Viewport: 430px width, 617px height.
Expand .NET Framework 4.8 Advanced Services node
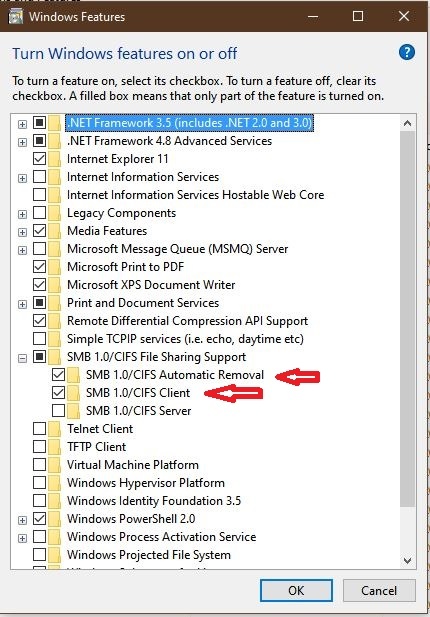pyautogui.click(x=22, y=142)
